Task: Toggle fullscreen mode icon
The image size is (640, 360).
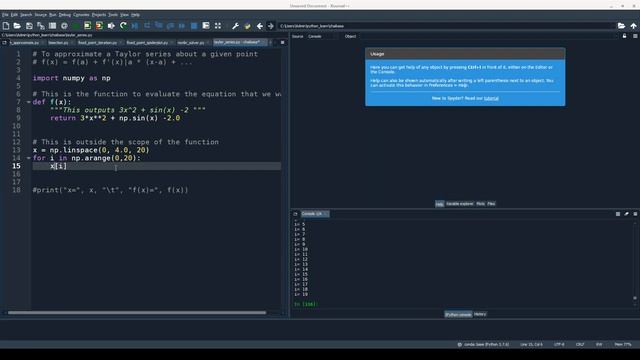Action: click(218, 26)
